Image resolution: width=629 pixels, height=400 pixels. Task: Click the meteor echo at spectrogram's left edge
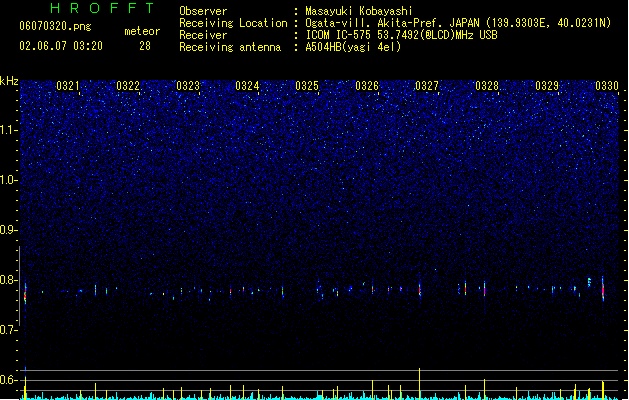25,294
